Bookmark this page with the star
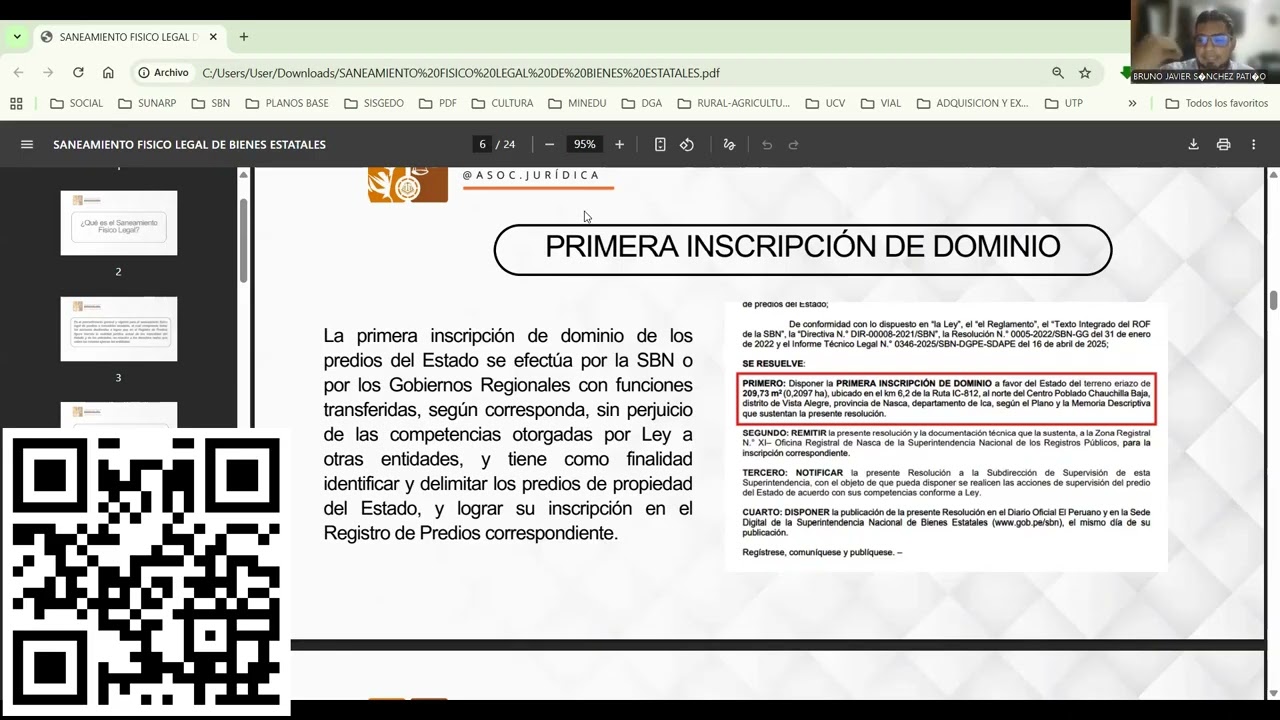The image size is (1280, 720). (1085, 73)
